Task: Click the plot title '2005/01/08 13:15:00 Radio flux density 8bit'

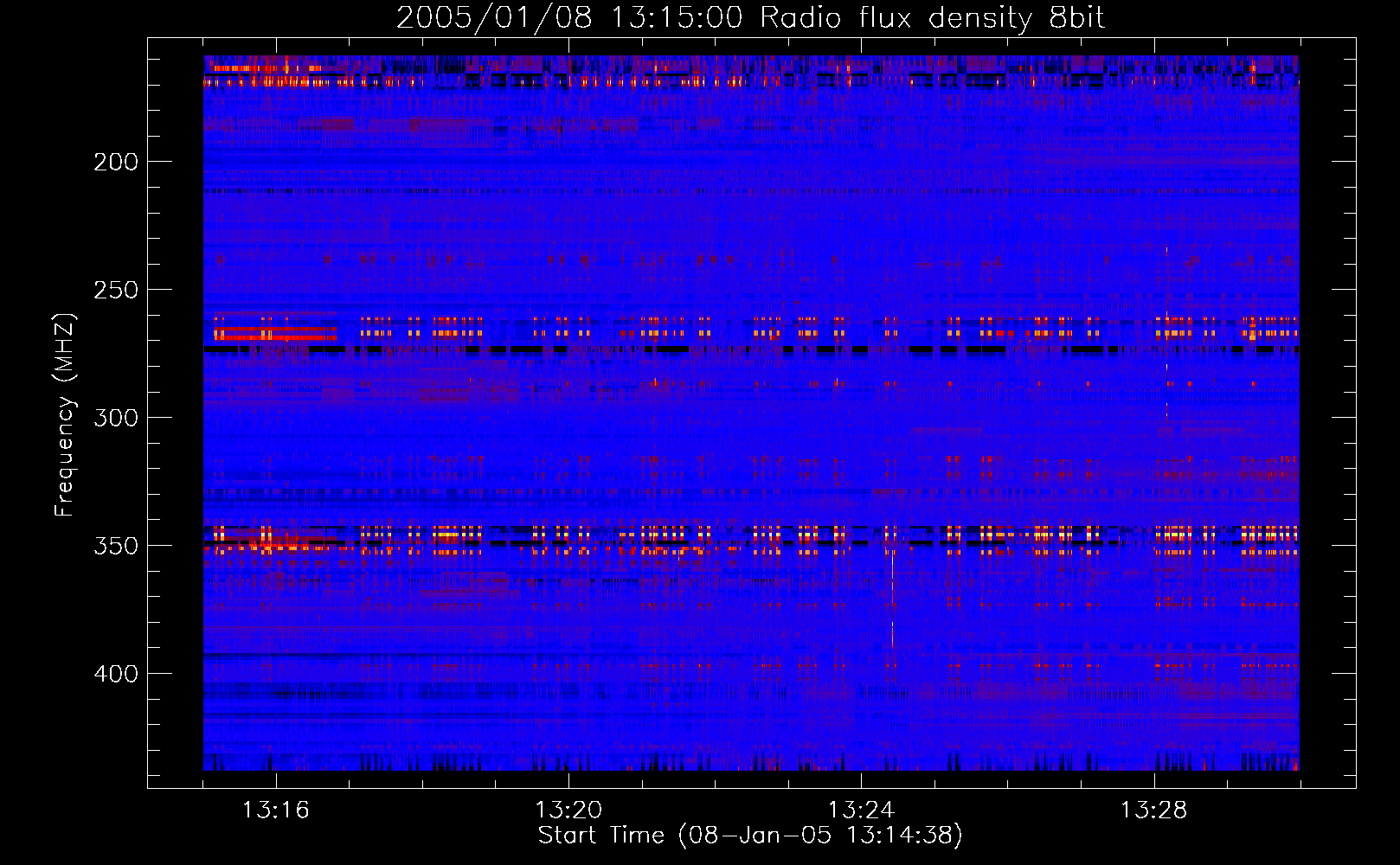Action: pyautogui.click(x=750, y=17)
